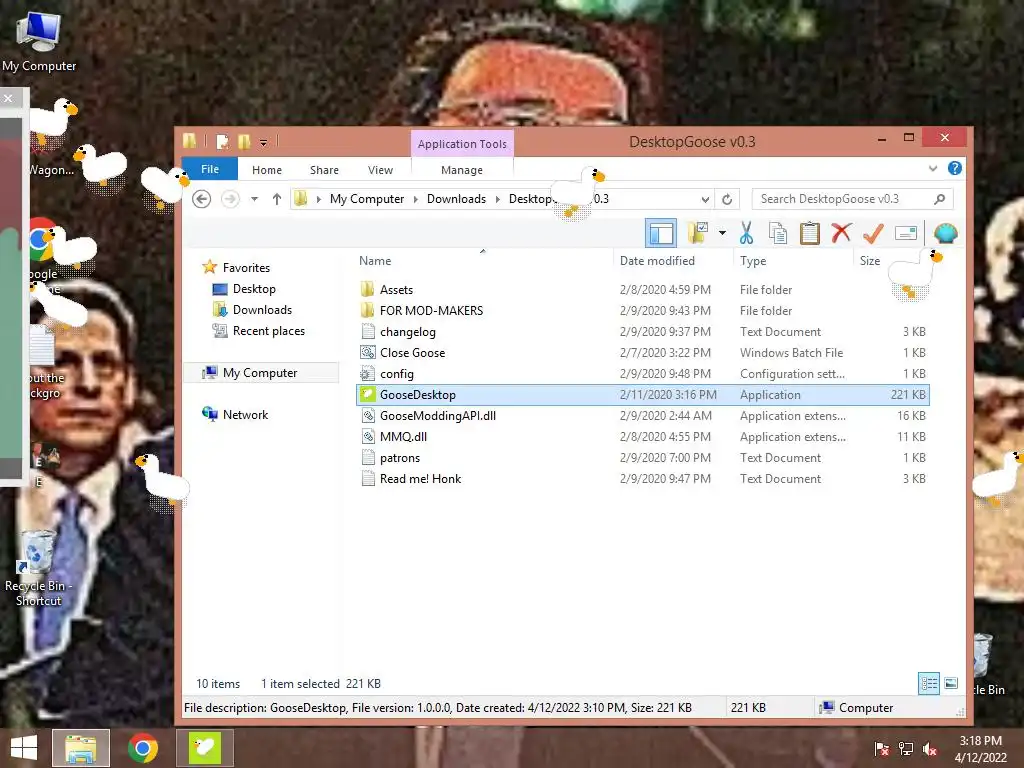Select Desktop in the navigation pane
This screenshot has height=768, width=1024.
pos(254,289)
